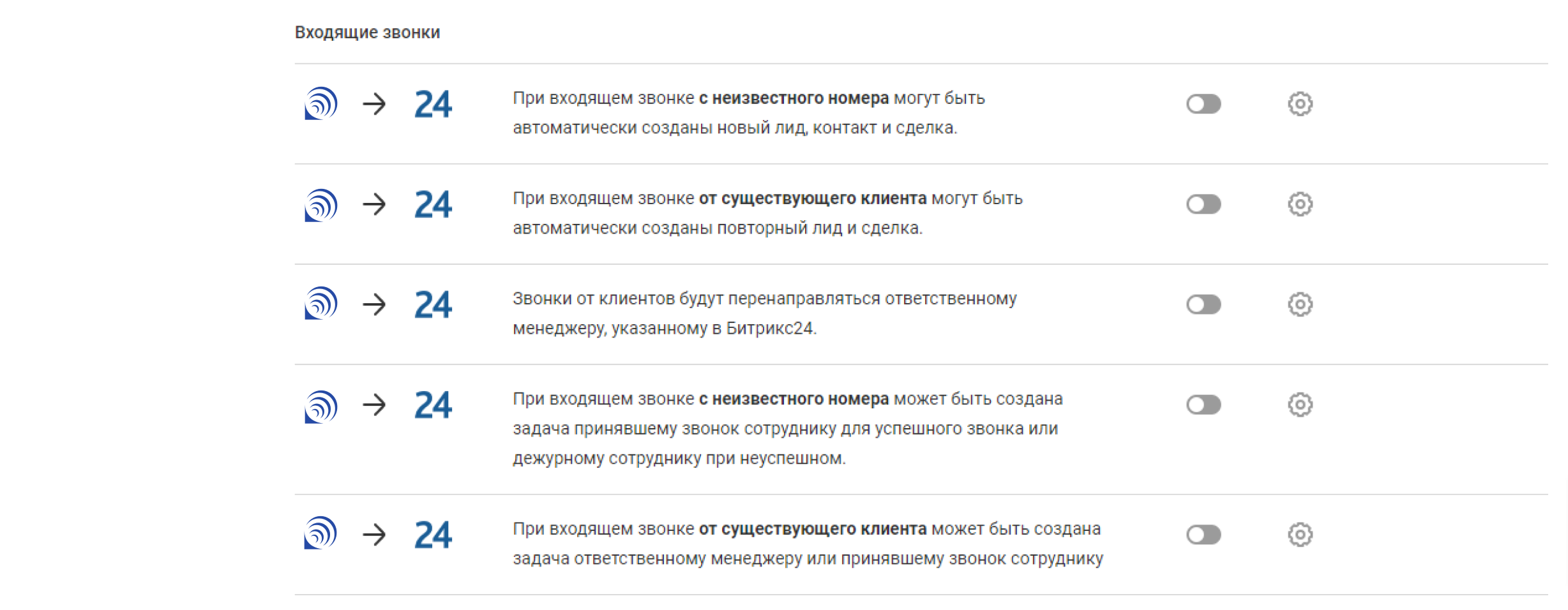Toggle repeat lead creation for existing clients
The height and width of the screenshot is (610, 1568).
pyautogui.click(x=1203, y=204)
